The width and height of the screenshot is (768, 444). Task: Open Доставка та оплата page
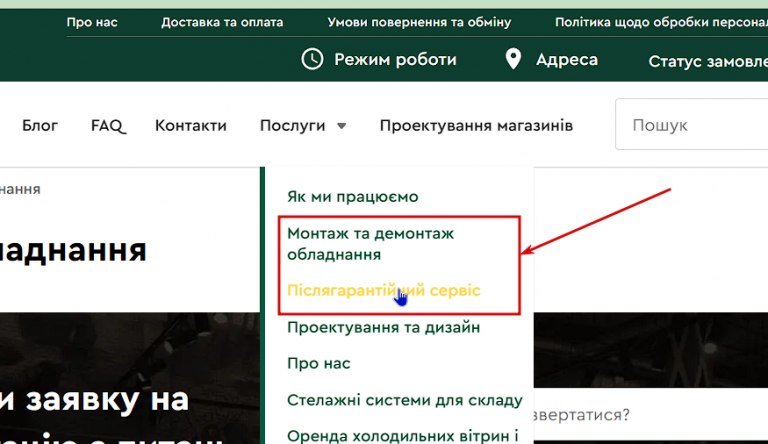222,22
